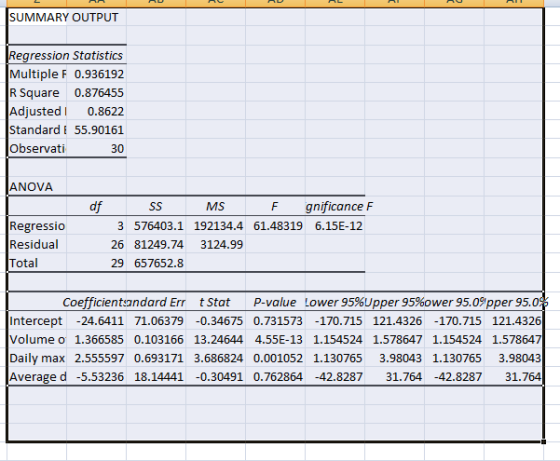Select Daily max coefficient 2.555597
The height and width of the screenshot is (461, 560).
coord(96,358)
